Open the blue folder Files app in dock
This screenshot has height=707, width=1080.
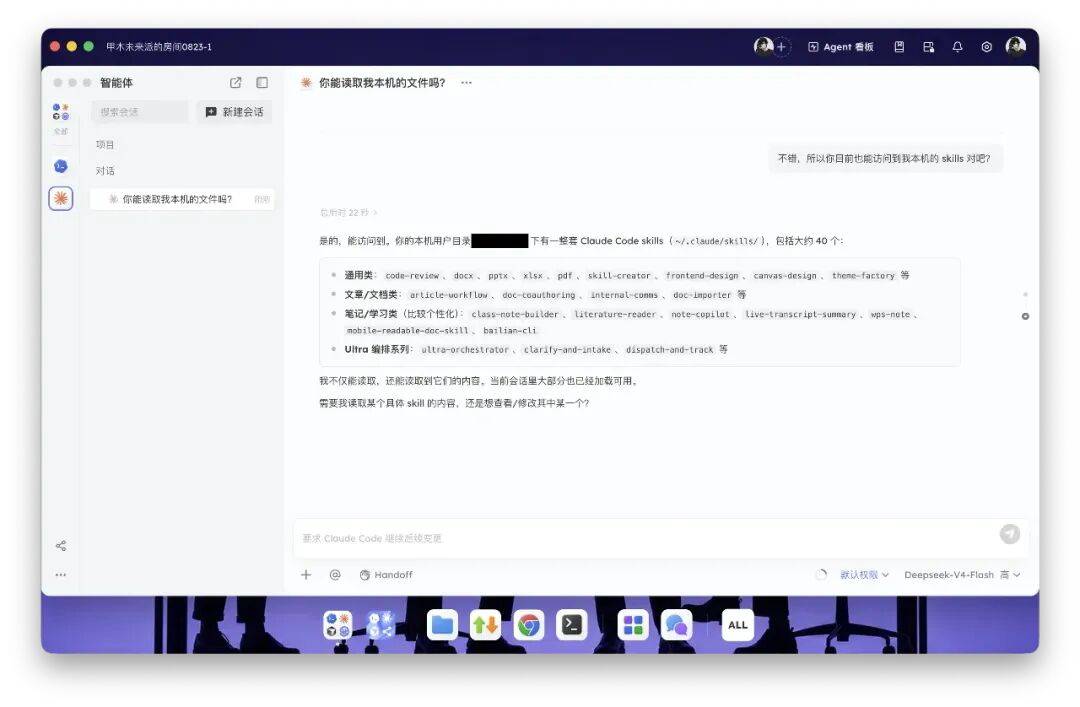[x=442, y=625]
